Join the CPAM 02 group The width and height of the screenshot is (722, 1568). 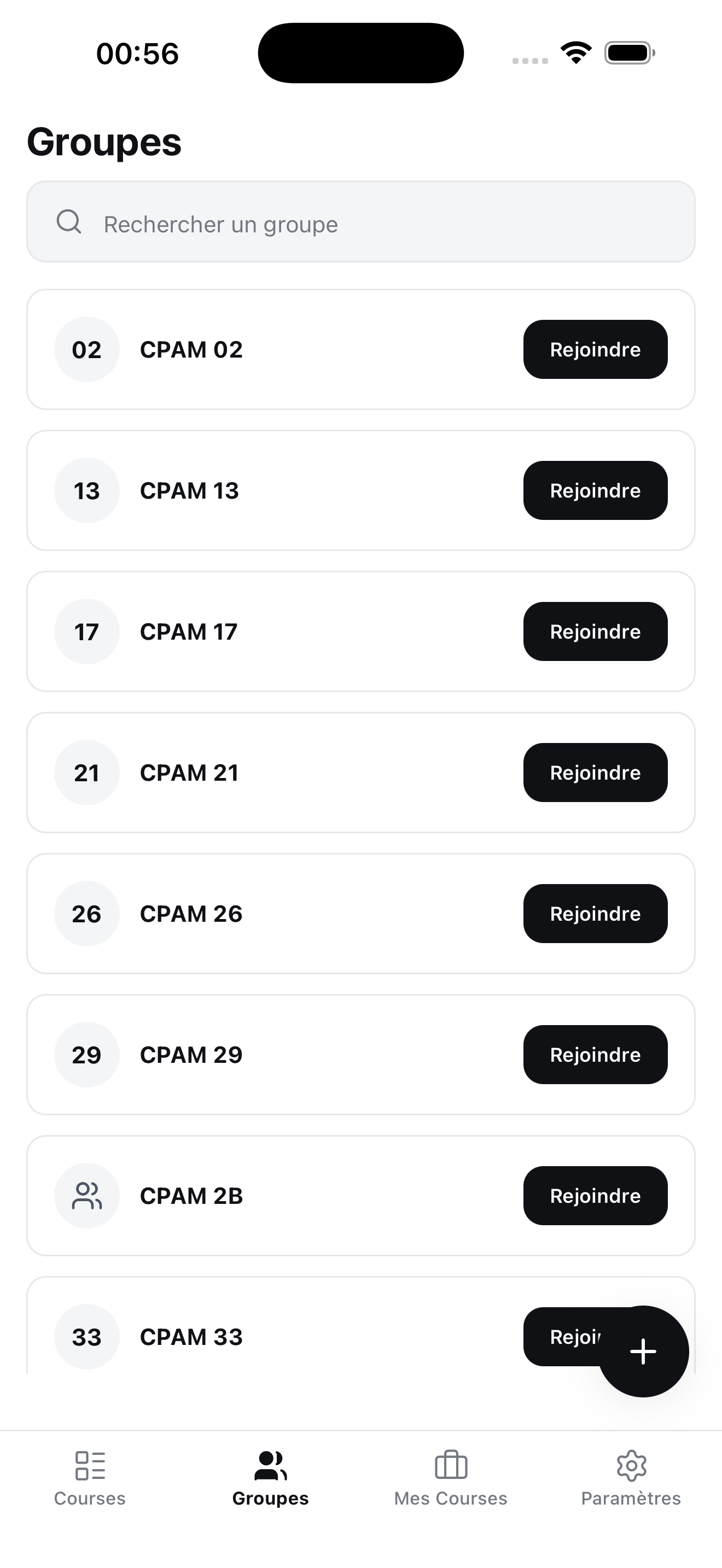point(595,349)
